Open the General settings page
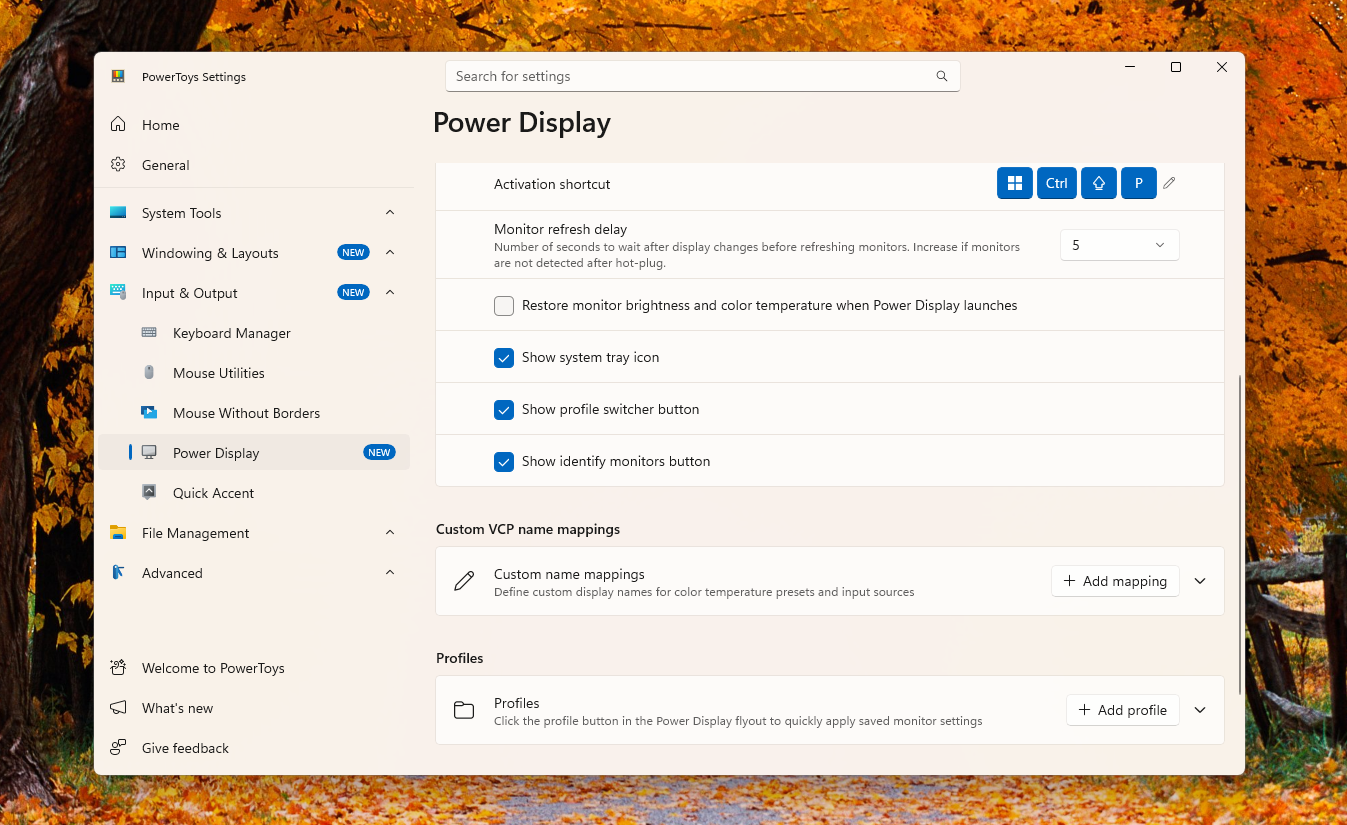Image resolution: width=1347 pixels, height=825 pixels. coord(254,165)
